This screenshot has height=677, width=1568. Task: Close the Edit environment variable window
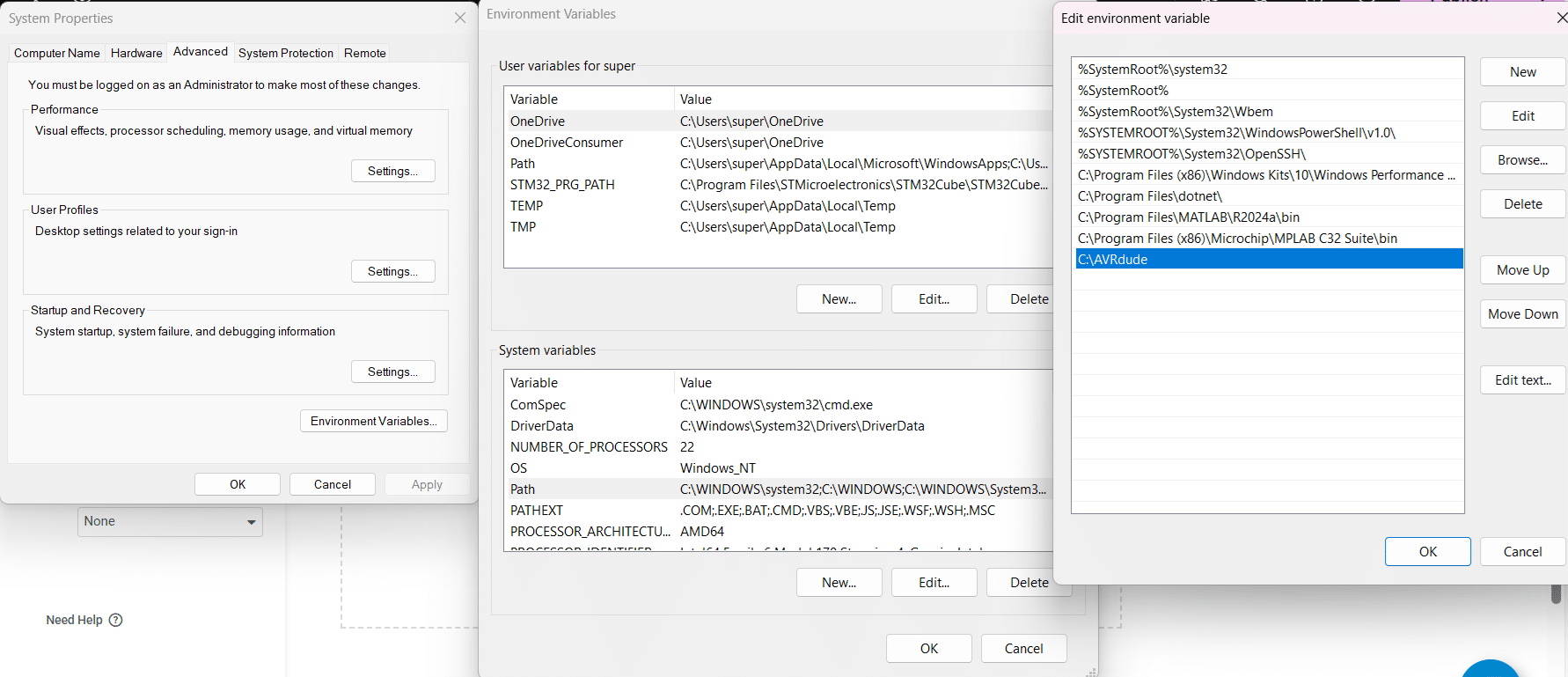[1562, 18]
